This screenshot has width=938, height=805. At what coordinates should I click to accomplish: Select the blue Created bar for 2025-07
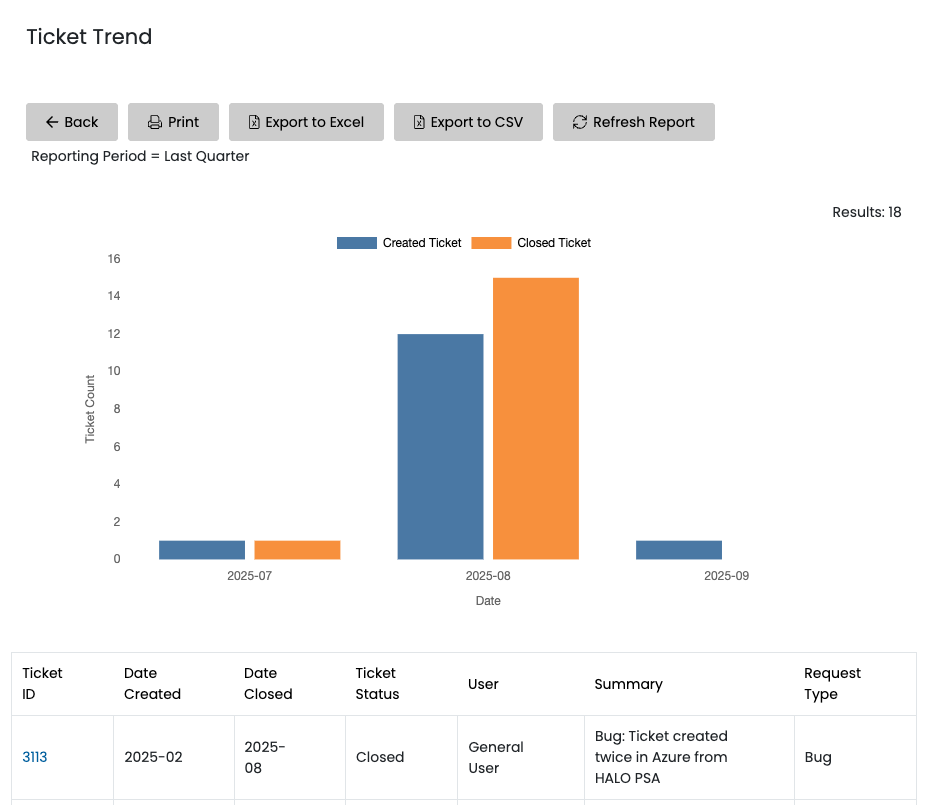(x=202, y=550)
